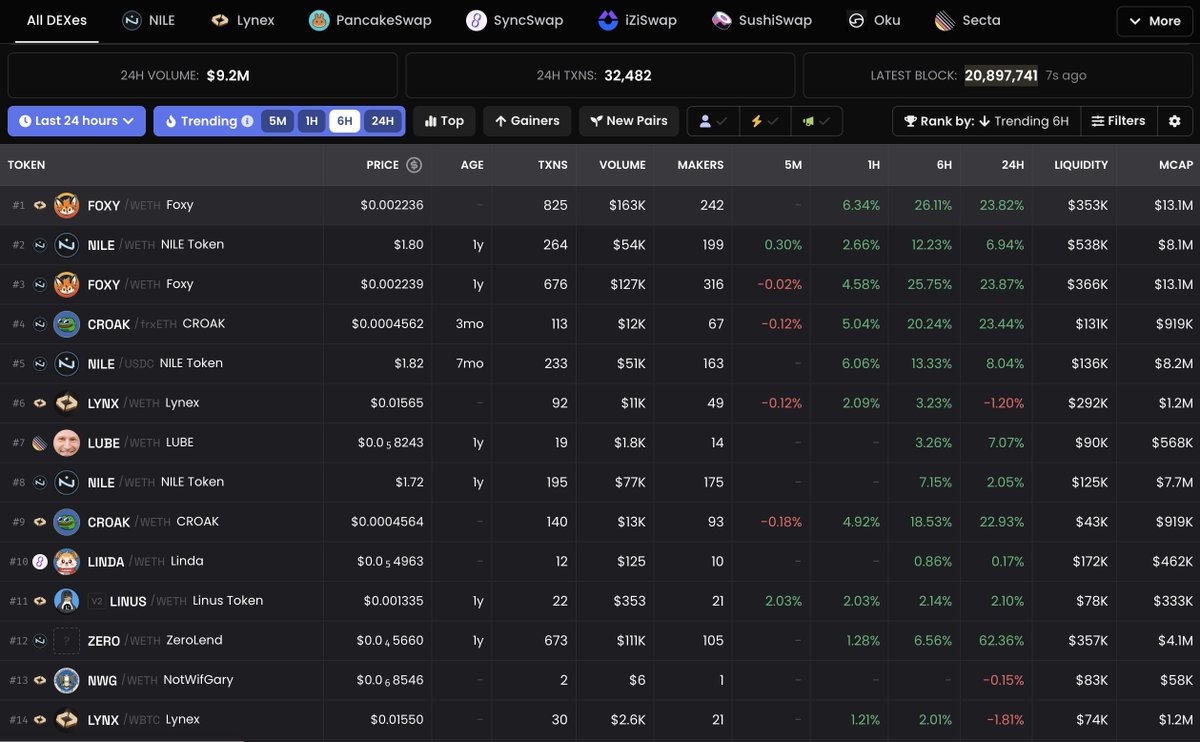This screenshot has width=1200, height=742.
Task: Sort by the AGE column header
Action: point(472,165)
